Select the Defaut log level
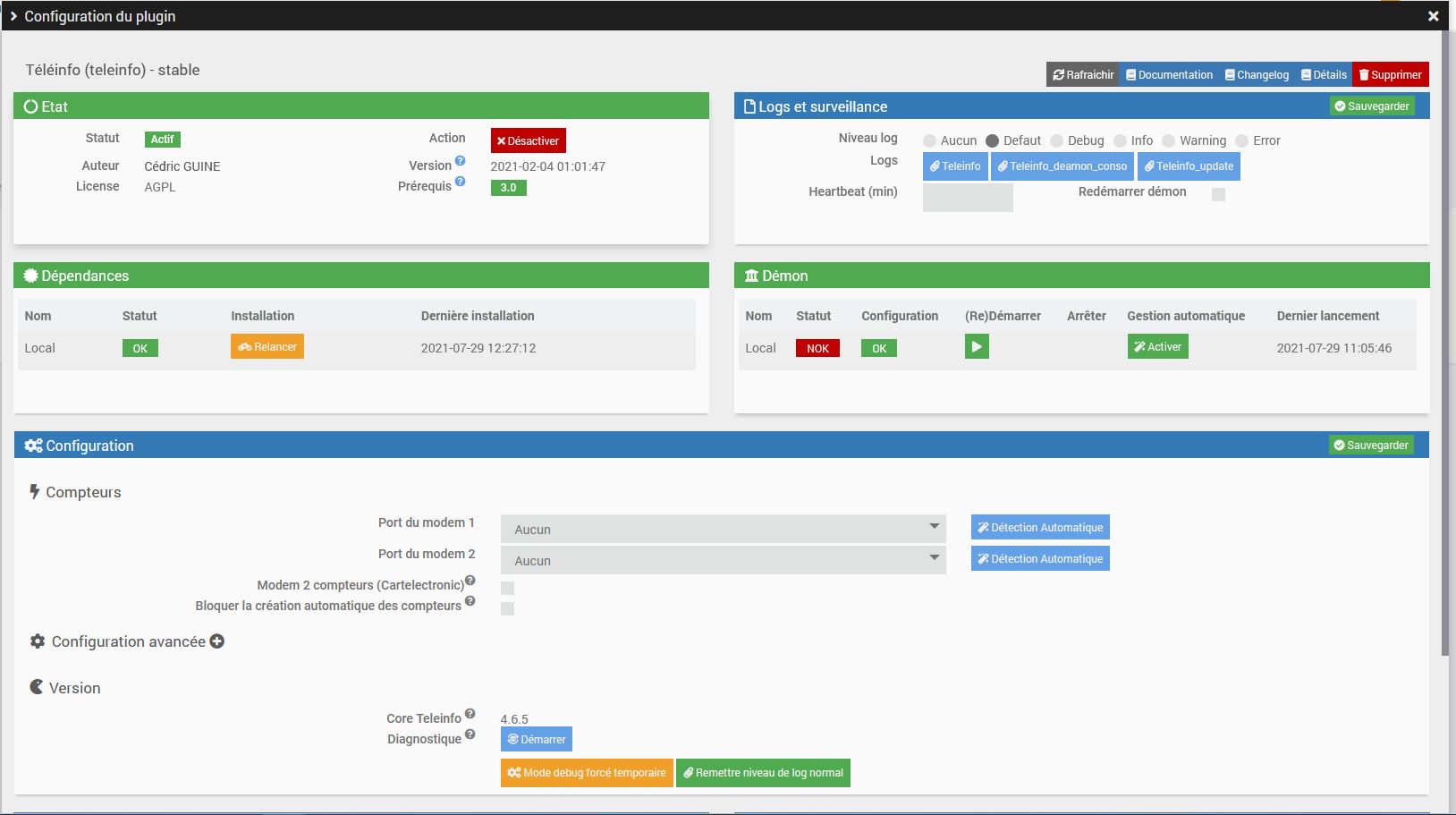The height and width of the screenshot is (815, 1456). pyautogui.click(x=992, y=141)
